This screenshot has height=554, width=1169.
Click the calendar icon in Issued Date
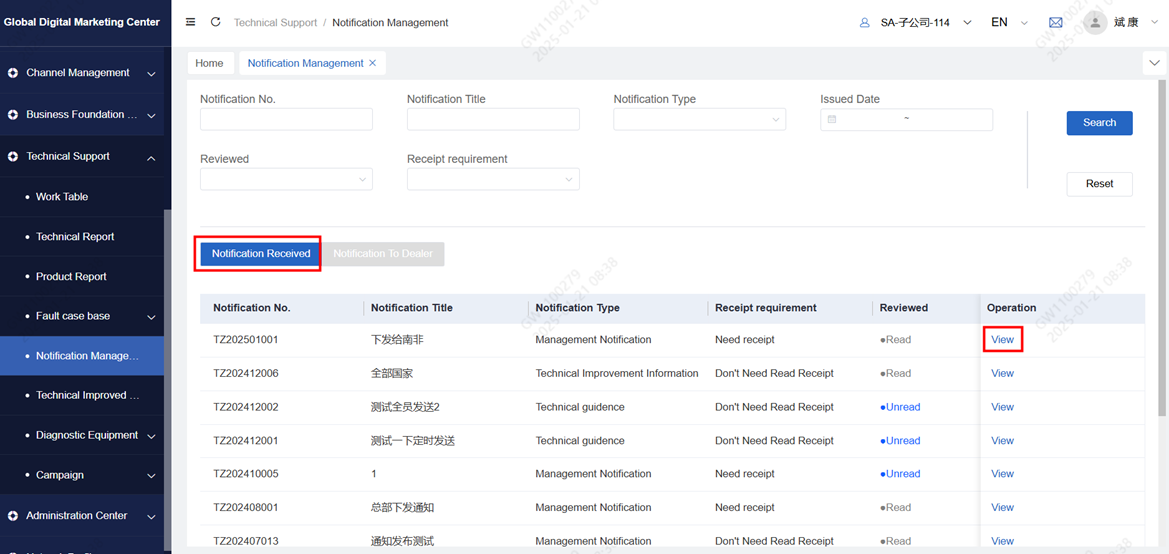coord(831,120)
